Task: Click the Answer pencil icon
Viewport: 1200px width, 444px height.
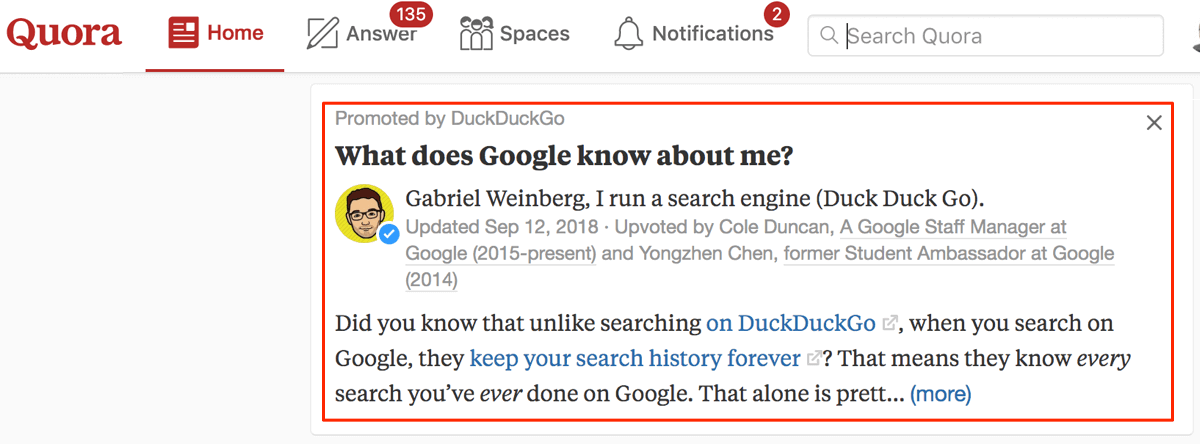Action: 322,34
